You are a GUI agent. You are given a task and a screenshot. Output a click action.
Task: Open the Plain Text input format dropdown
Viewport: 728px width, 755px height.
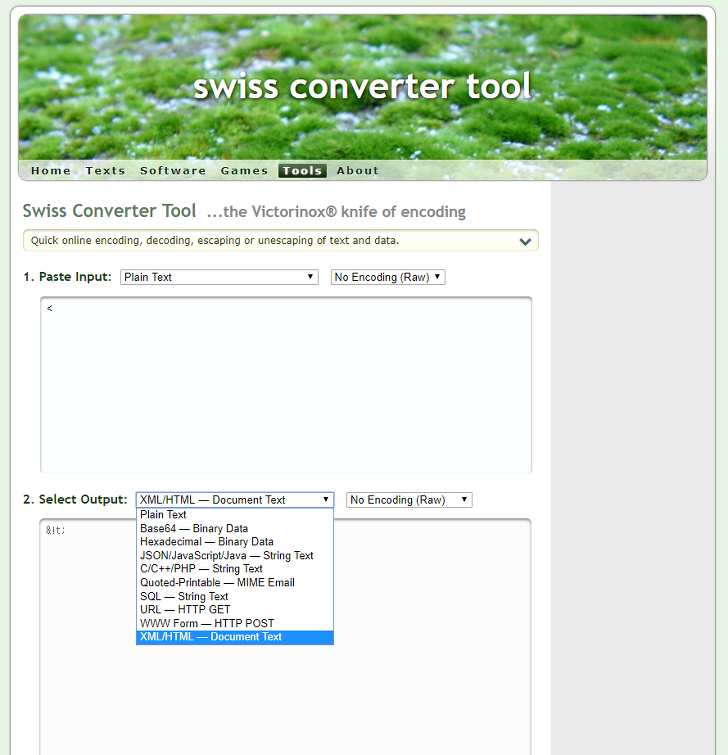tap(219, 277)
